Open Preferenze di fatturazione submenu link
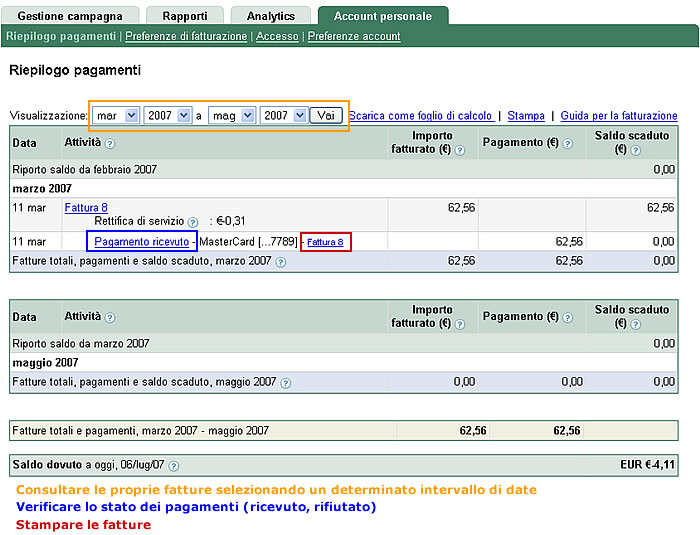 185,37
